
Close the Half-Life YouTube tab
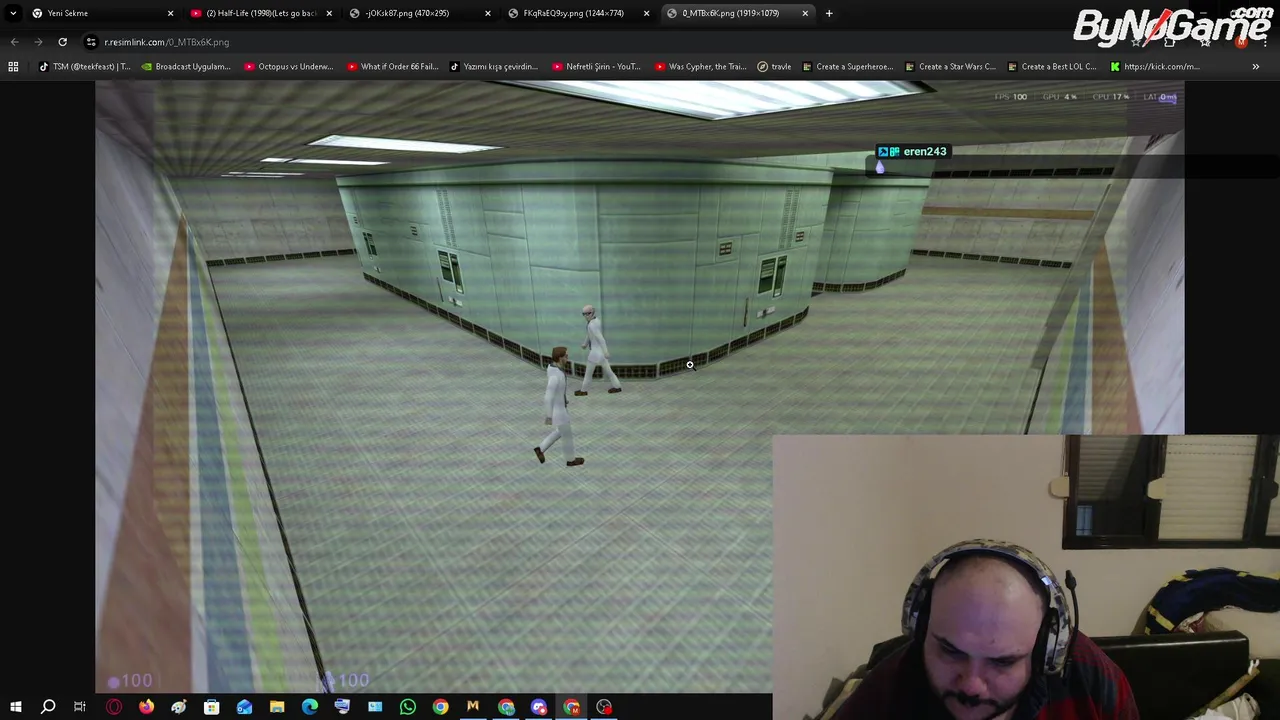[329, 13]
